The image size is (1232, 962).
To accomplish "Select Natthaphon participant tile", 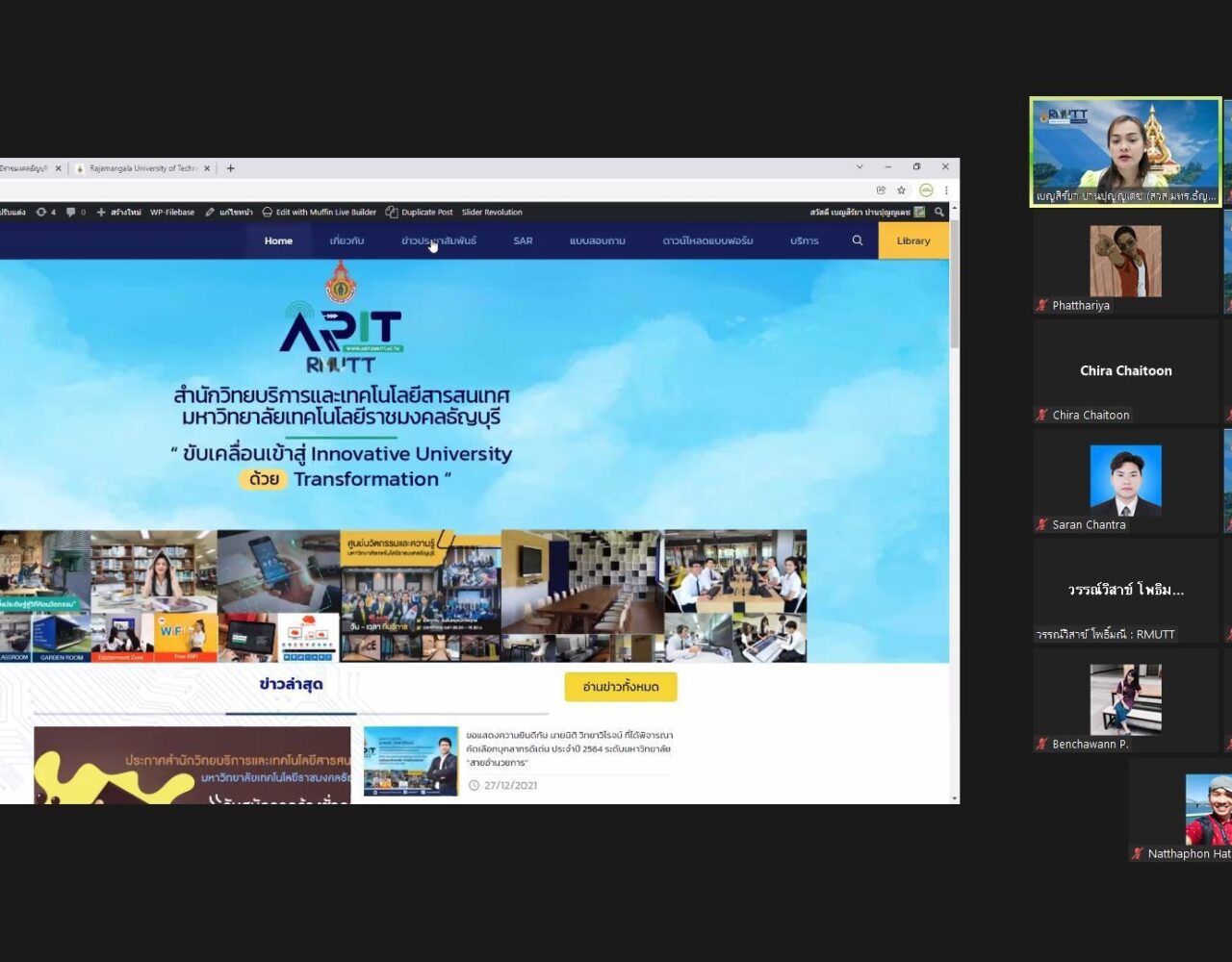I will coord(1181,810).
